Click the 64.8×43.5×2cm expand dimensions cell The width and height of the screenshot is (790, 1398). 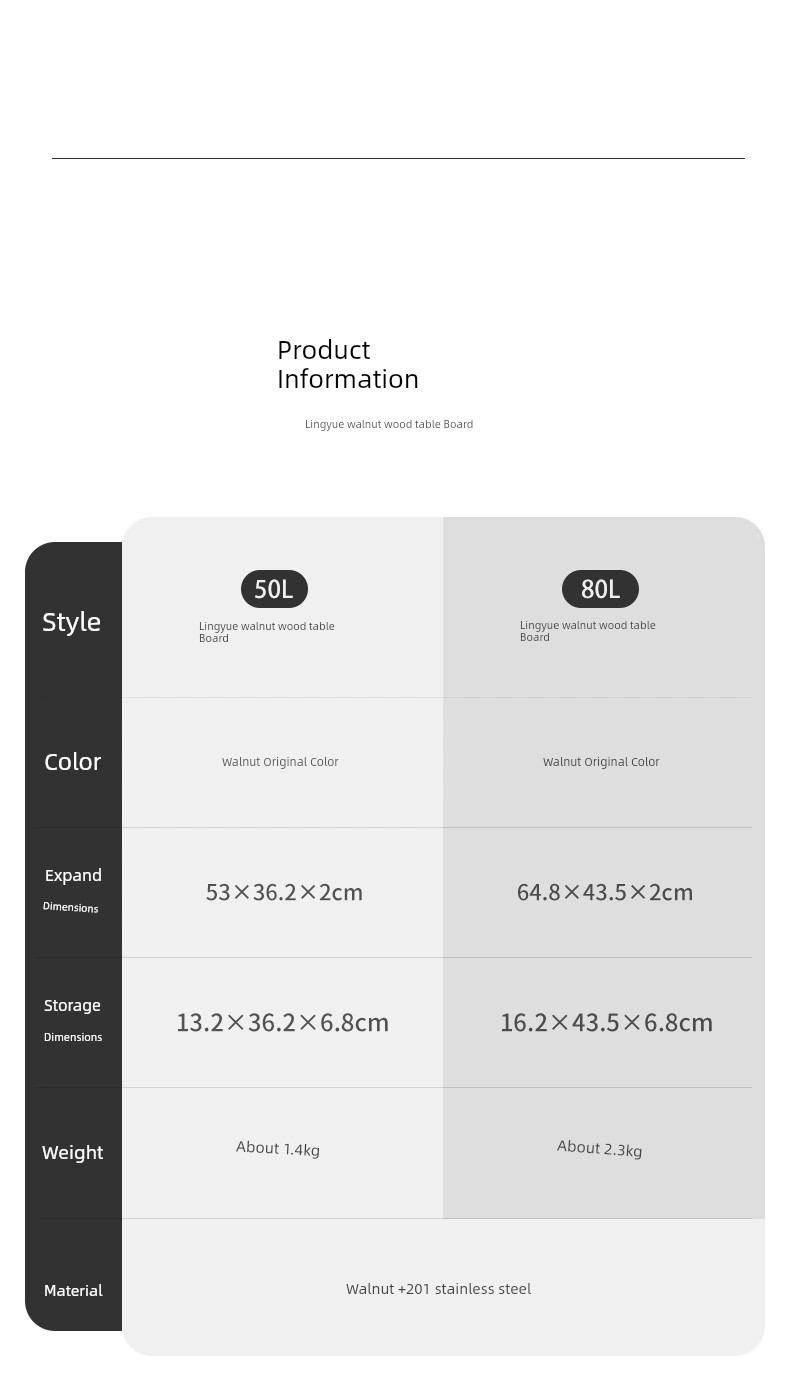coord(604,892)
